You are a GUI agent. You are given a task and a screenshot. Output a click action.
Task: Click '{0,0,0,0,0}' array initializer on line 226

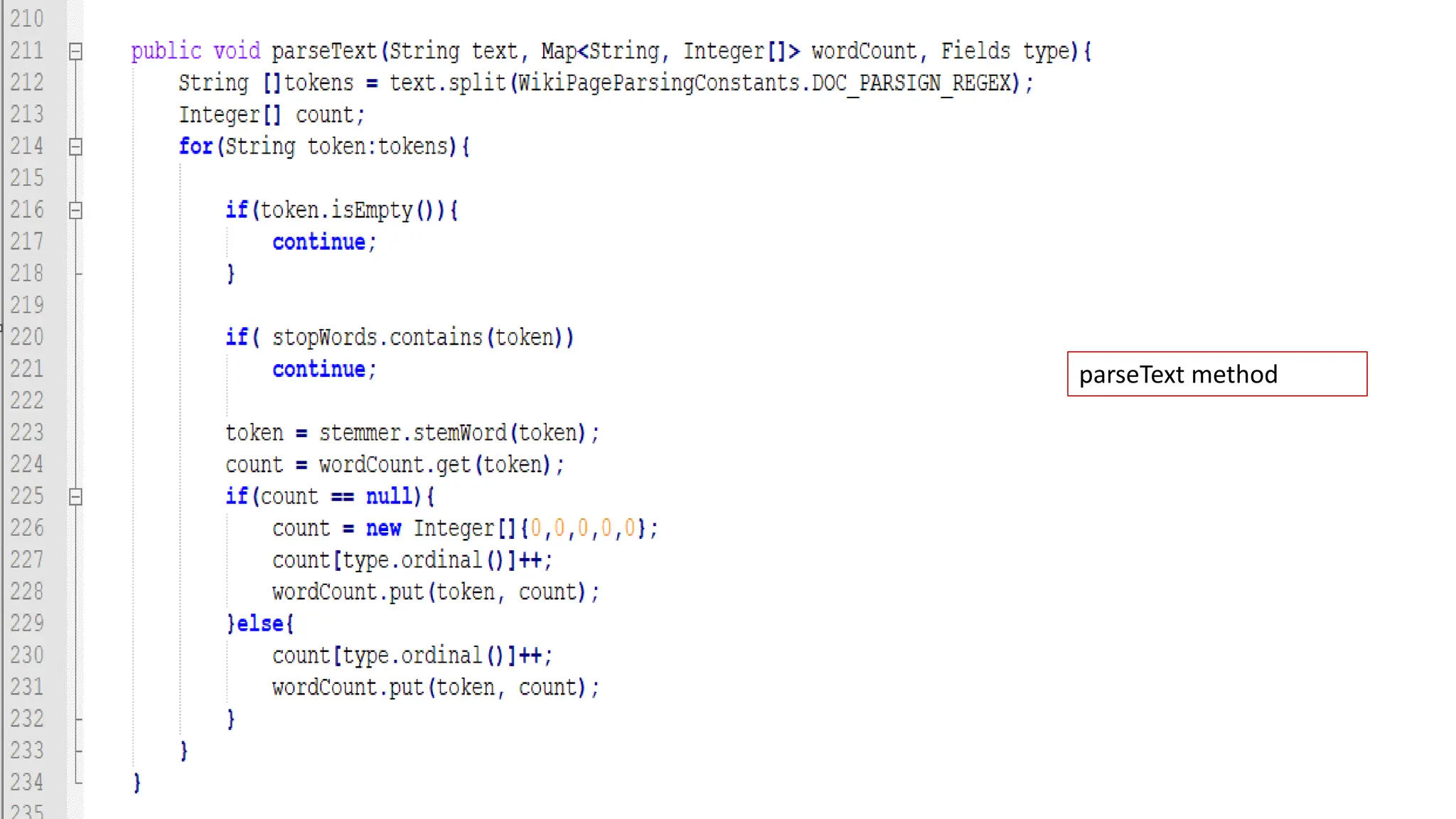583,528
